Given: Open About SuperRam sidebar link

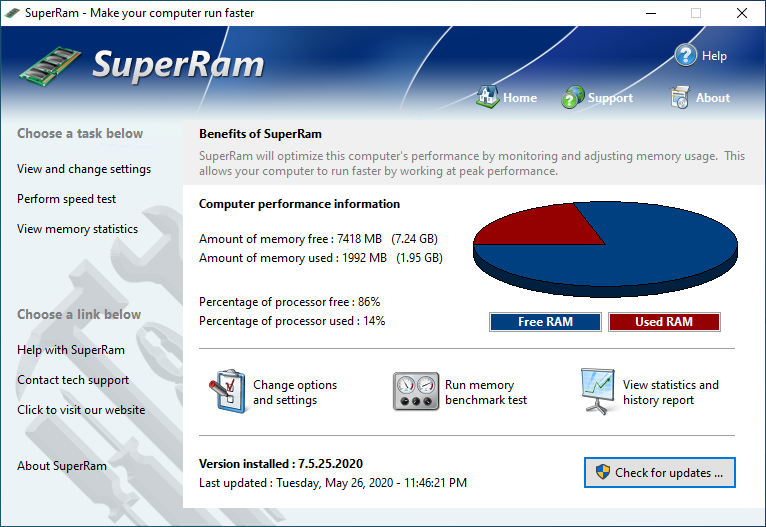Looking at the screenshot, I should click(62, 466).
